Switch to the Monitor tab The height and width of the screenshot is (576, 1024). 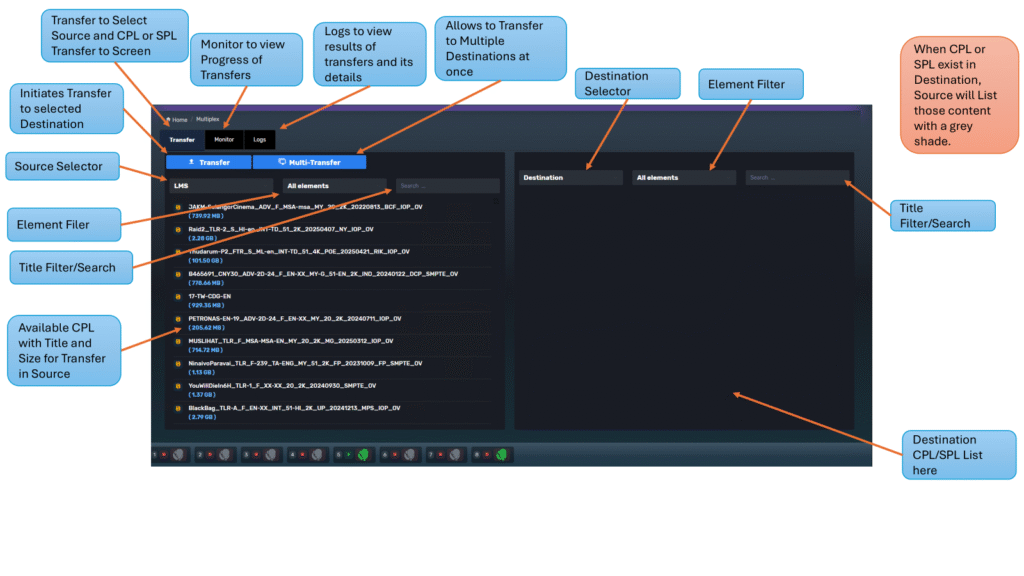[x=224, y=140]
